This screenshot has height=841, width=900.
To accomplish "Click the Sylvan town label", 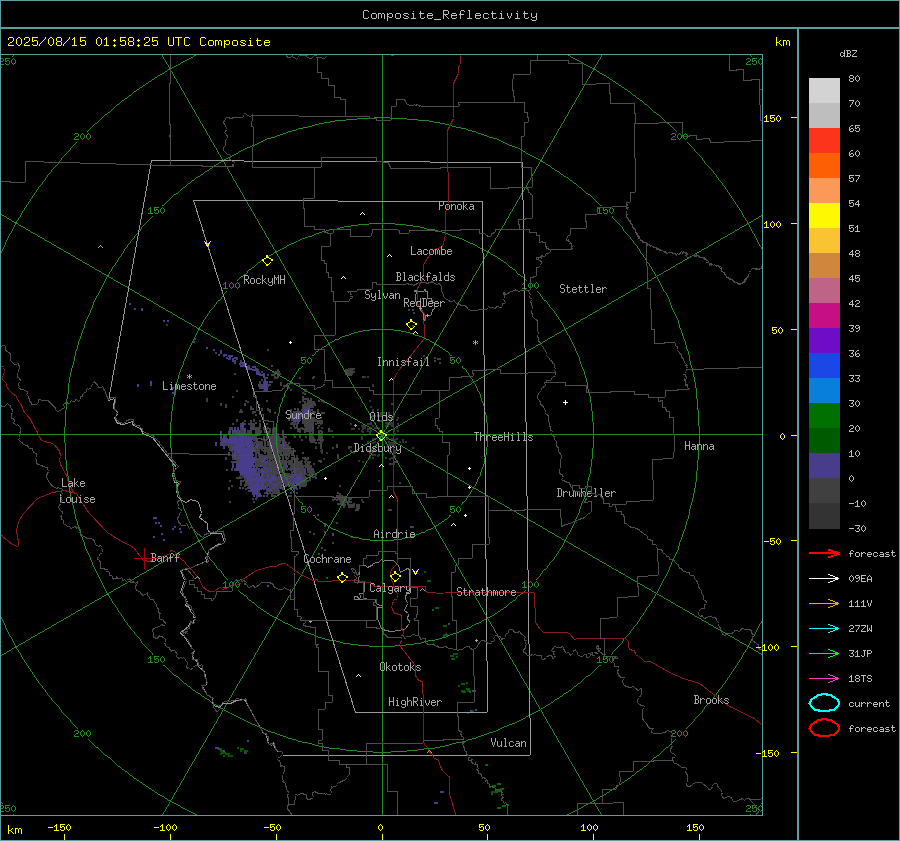I will [382, 295].
